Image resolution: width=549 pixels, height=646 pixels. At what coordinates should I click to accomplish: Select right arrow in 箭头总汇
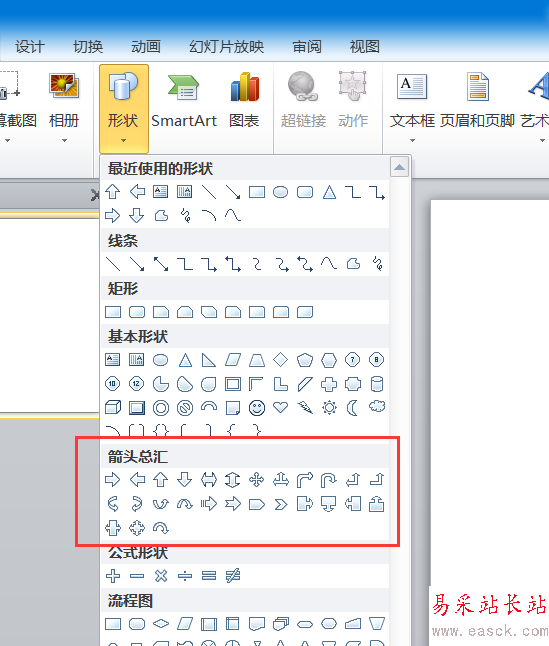[x=112, y=480]
